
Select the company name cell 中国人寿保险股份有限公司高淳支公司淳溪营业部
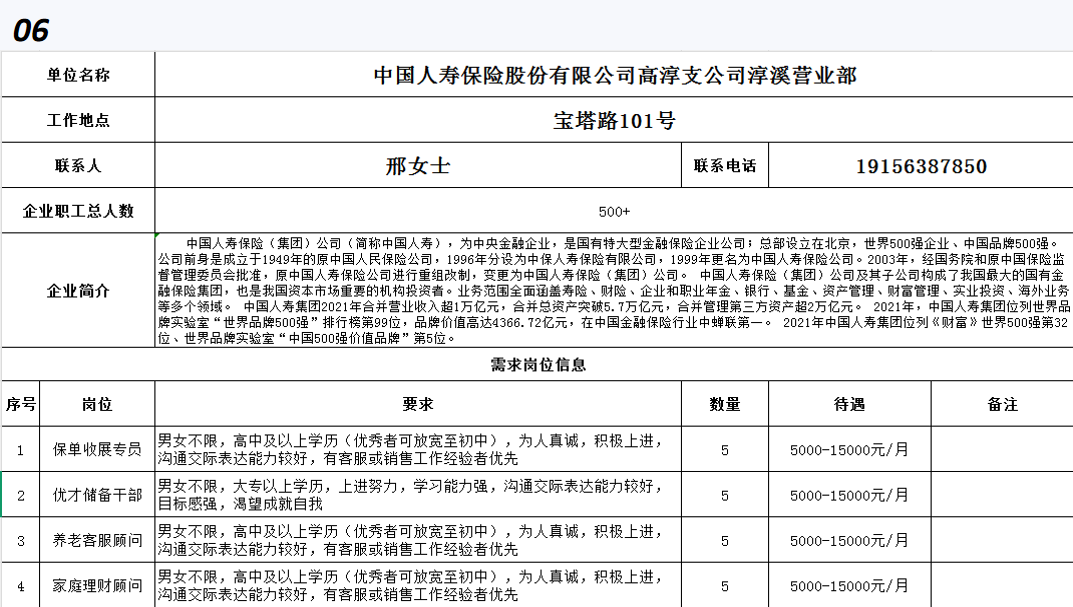point(613,75)
